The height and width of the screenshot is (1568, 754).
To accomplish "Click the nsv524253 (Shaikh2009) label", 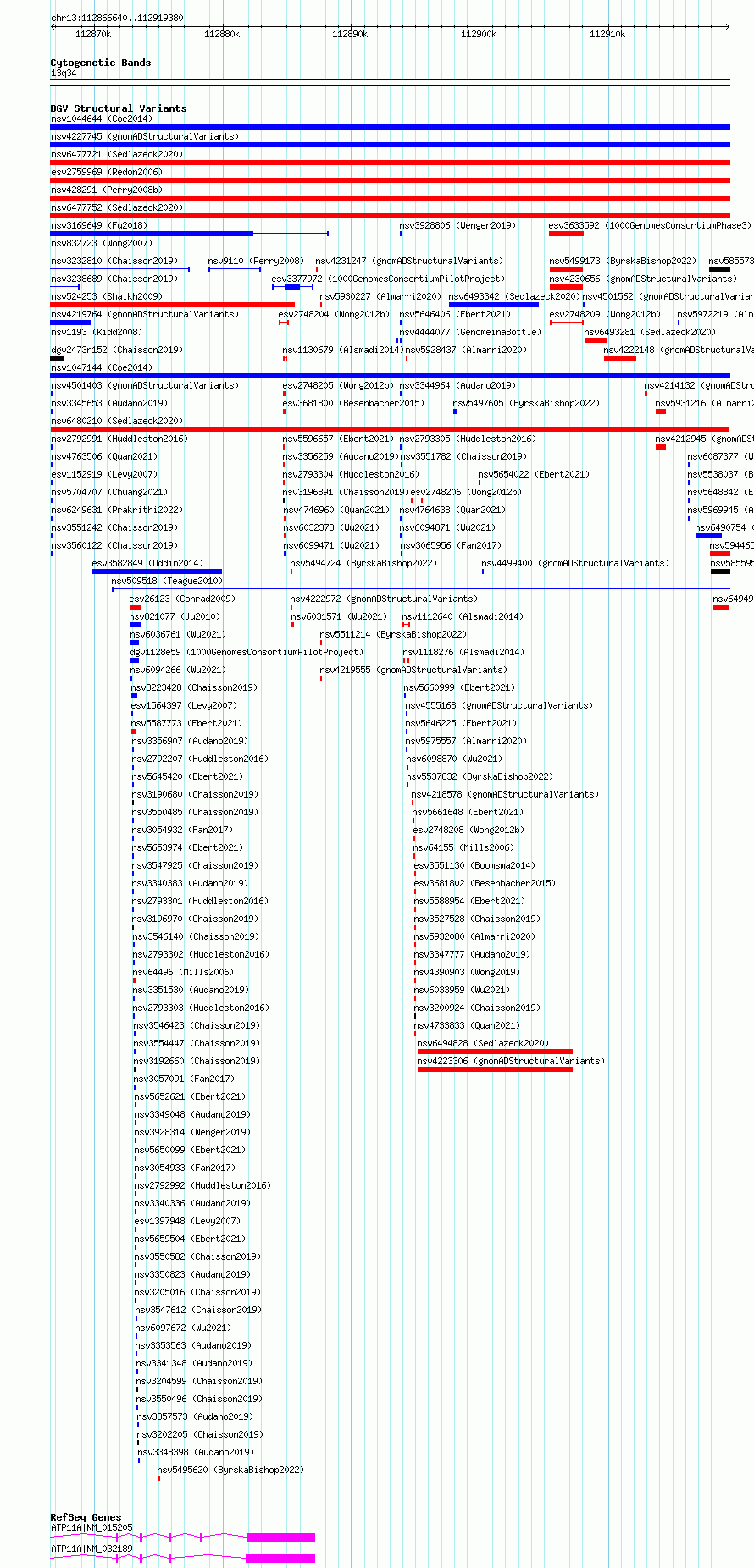I will tap(106, 296).
